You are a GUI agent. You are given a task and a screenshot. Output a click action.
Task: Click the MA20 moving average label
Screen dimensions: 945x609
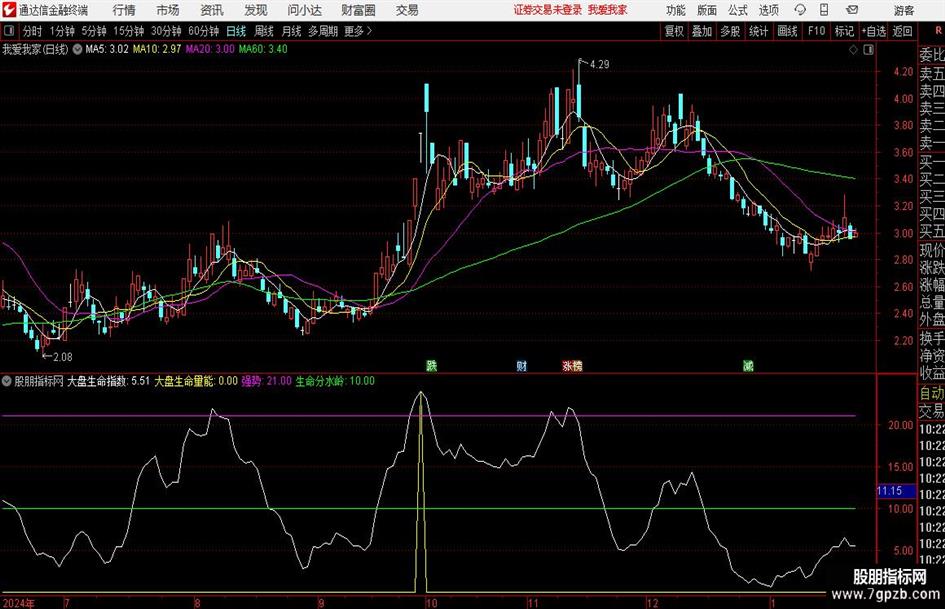point(210,49)
